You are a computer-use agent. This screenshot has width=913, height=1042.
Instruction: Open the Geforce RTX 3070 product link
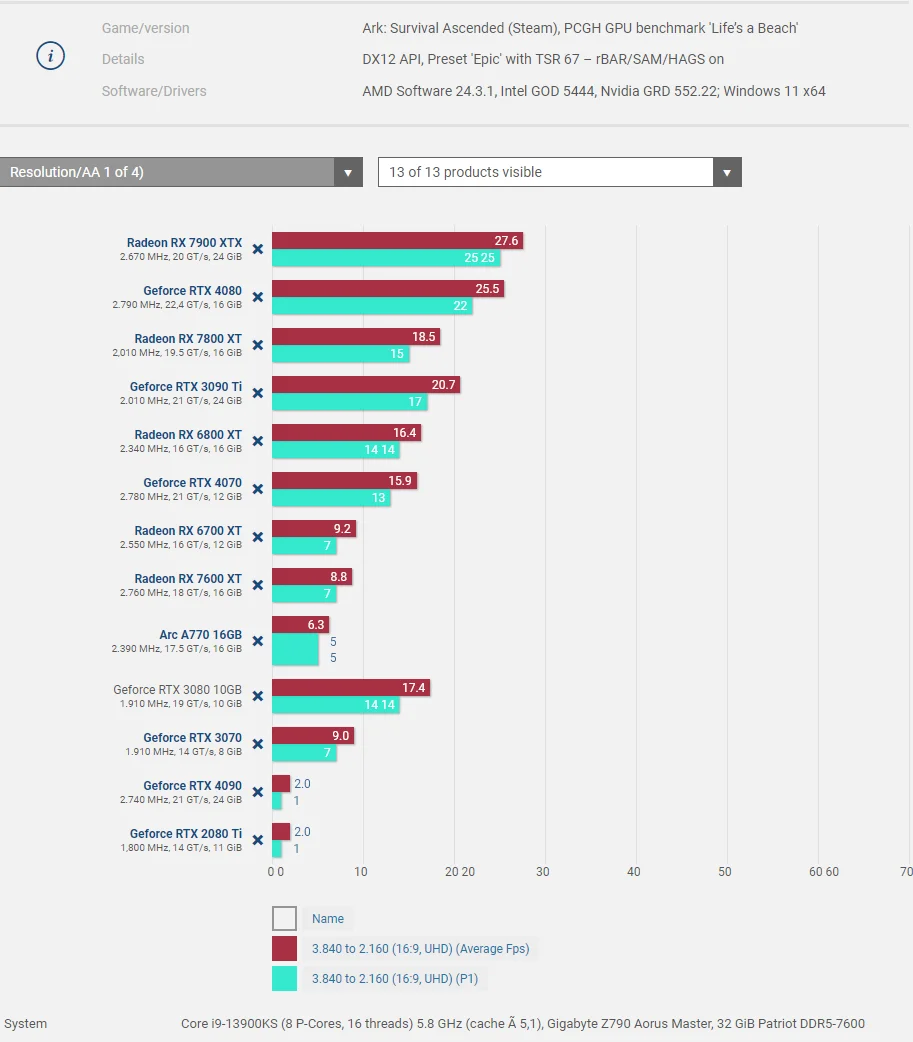click(x=193, y=738)
